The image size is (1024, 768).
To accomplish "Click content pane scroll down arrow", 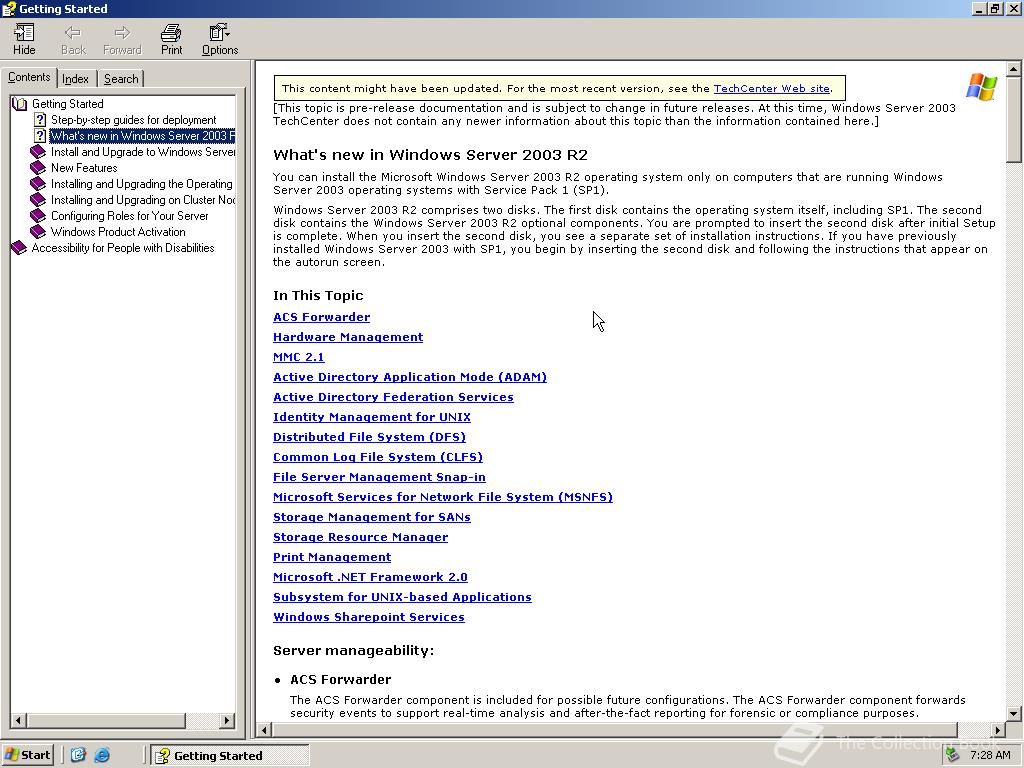I will click(x=1014, y=714).
